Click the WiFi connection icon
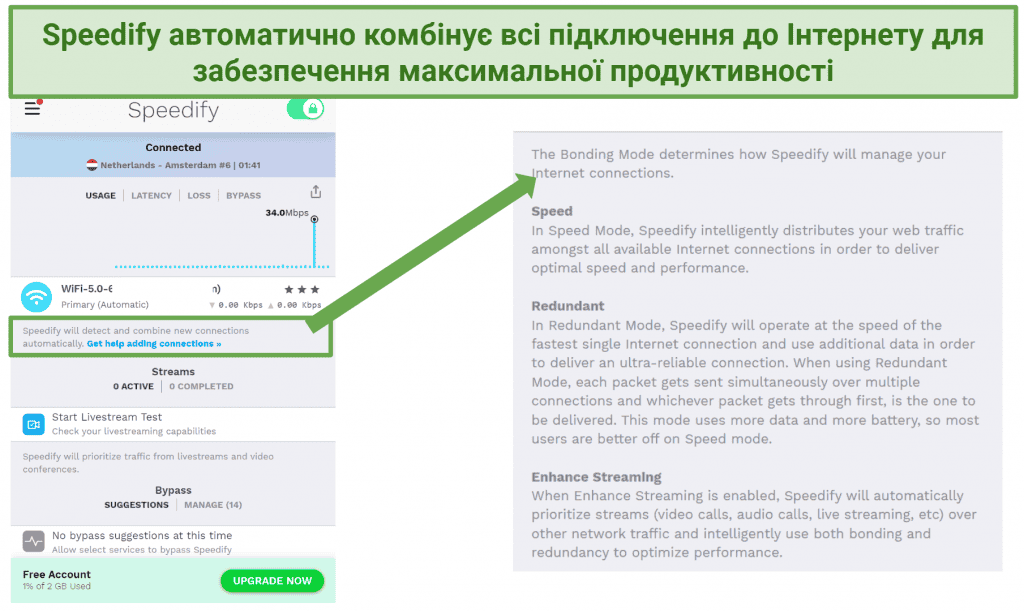Image resolution: width=1024 pixels, height=611 pixels. (x=37, y=297)
